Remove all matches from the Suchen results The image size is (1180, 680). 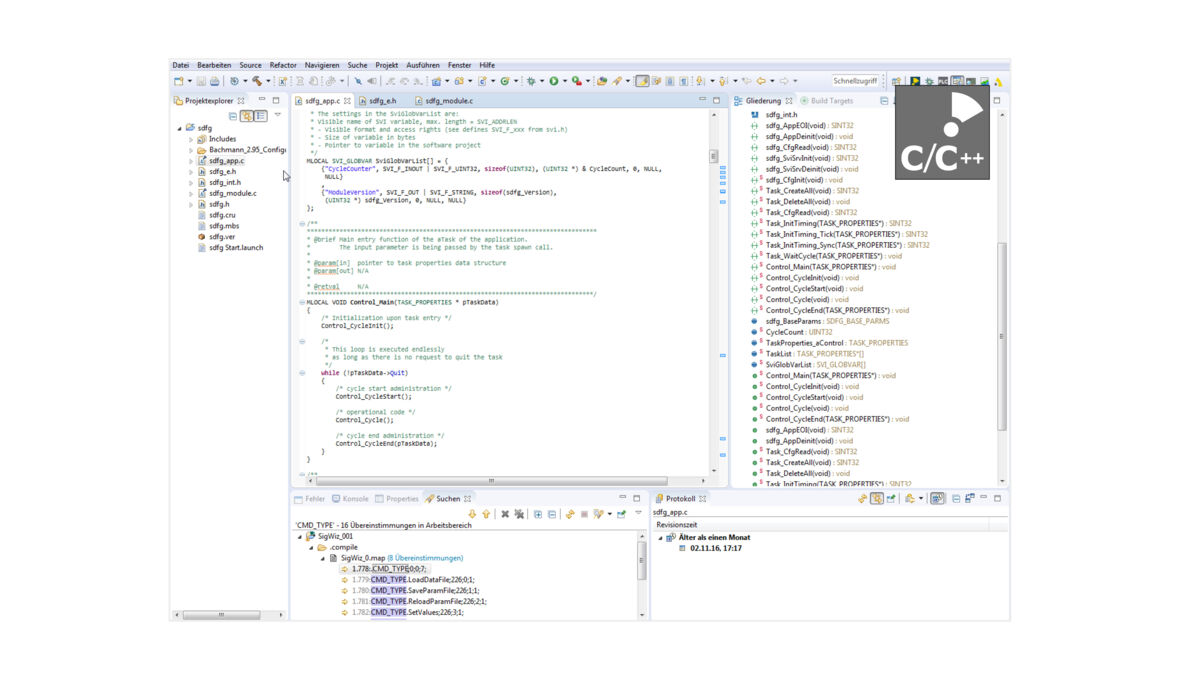(520, 513)
